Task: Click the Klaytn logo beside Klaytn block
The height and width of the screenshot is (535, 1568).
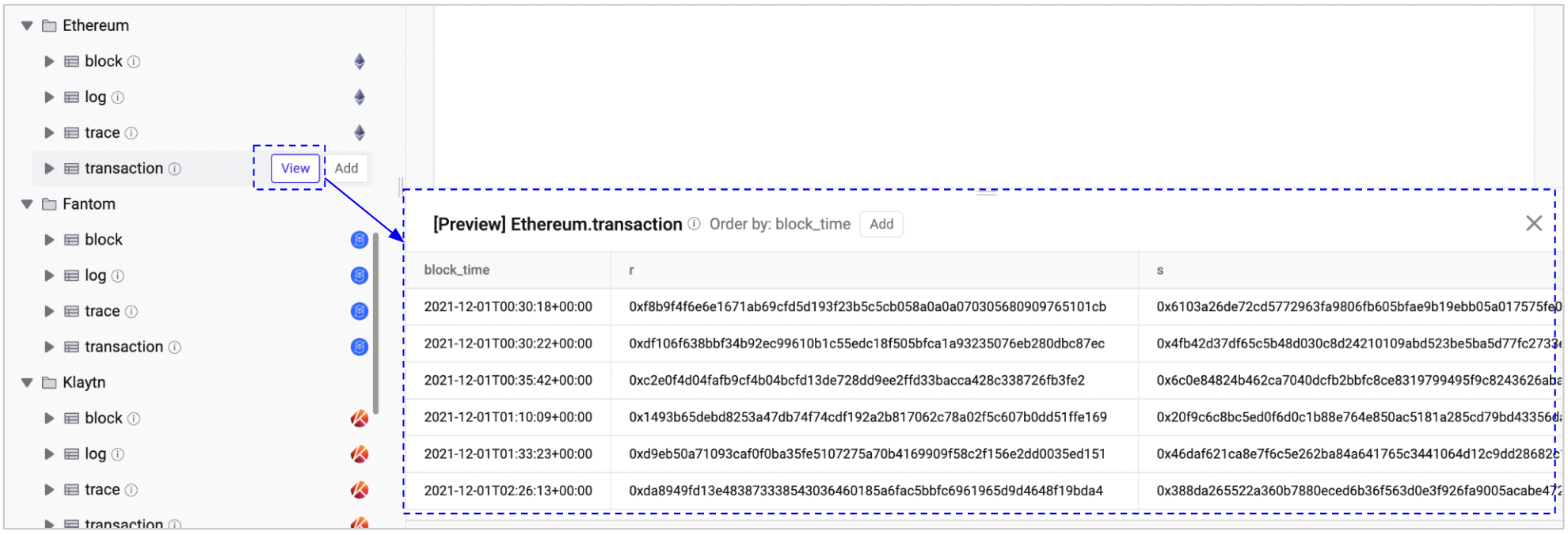Action: pyautogui.click(x=359, y=418)
